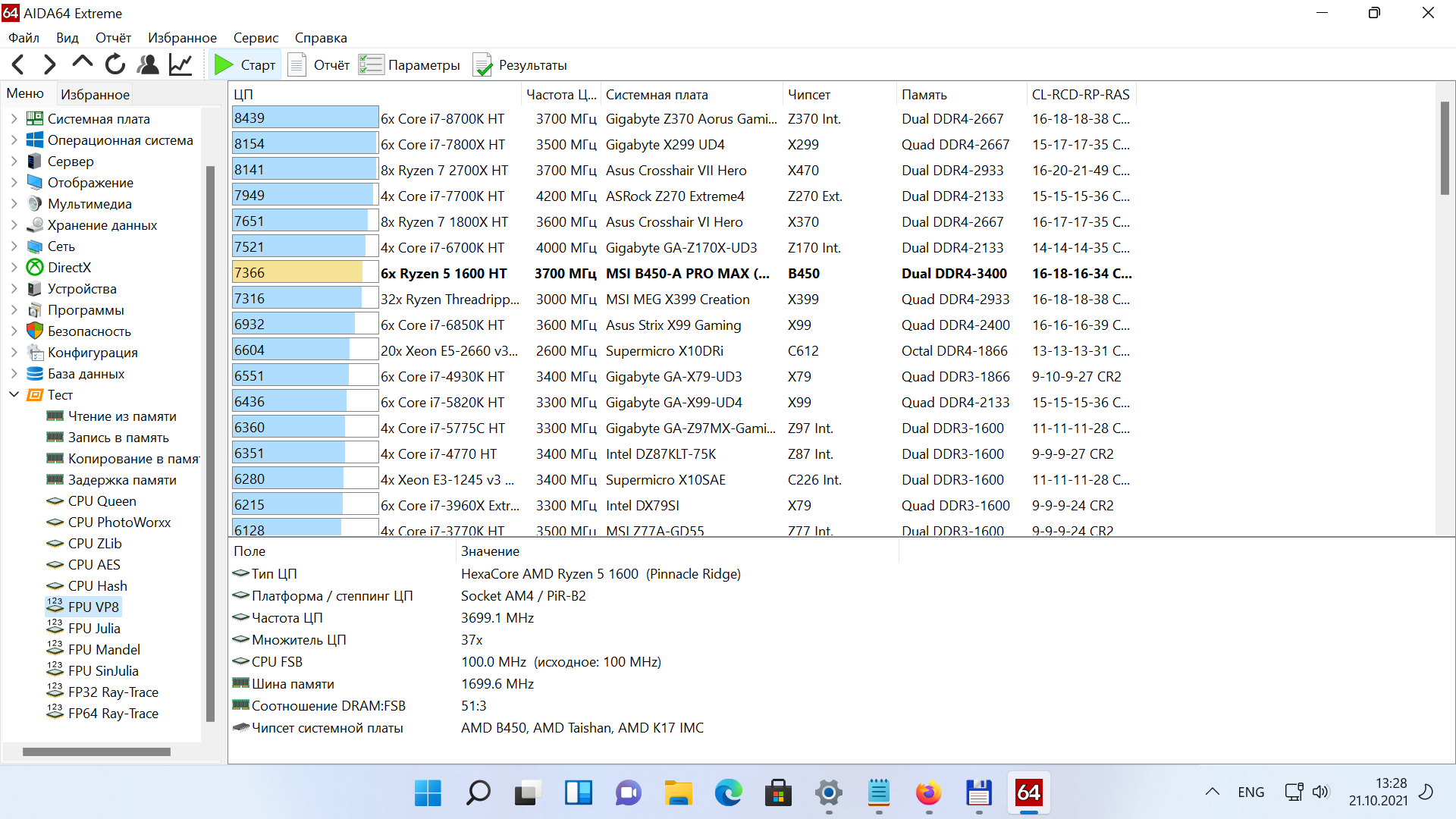Select FPU Julia benchmark item
This screenshot has width=1456, height=819.
94,629
